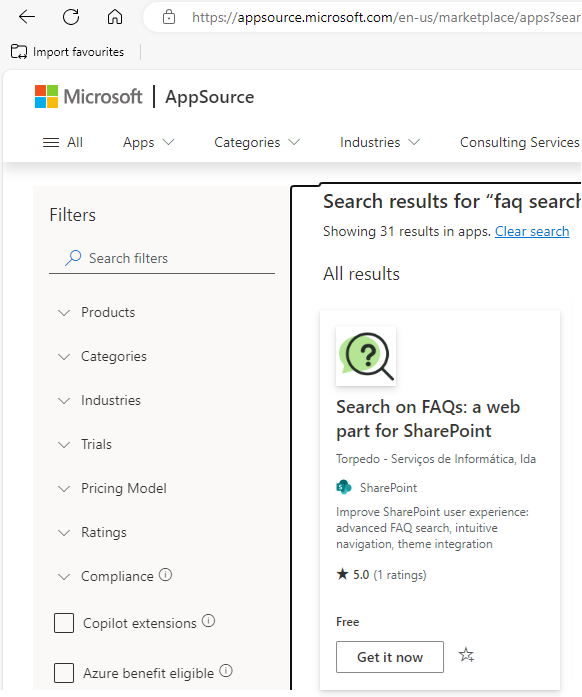Show info for Azure benefit eligible
The width and height of the screenshot is (582, 697).
pyautogui.click(x=226, y=670)
